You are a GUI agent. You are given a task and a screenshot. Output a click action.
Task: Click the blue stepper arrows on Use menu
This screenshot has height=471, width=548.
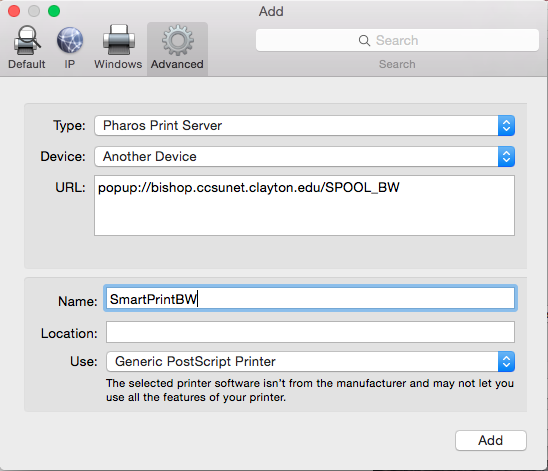click(x=506, y=361)
